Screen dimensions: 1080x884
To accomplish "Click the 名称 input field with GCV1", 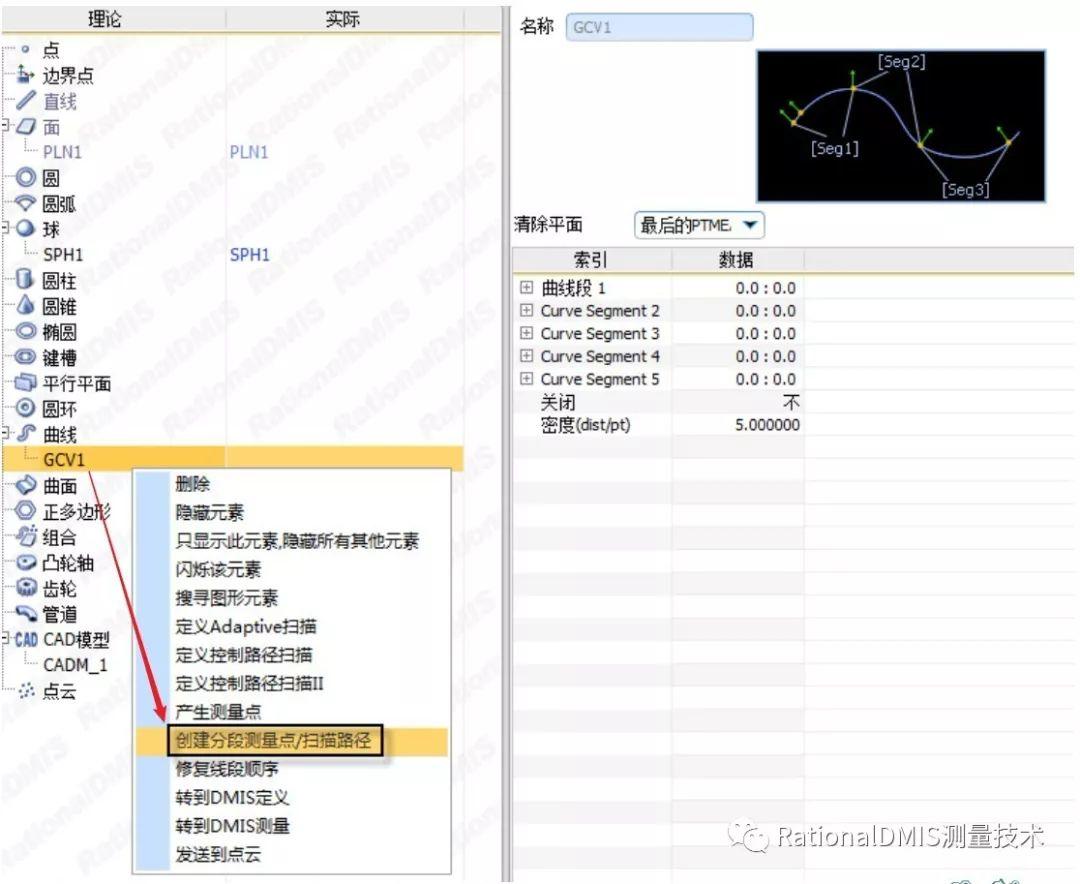I will (x=659, y=27).
